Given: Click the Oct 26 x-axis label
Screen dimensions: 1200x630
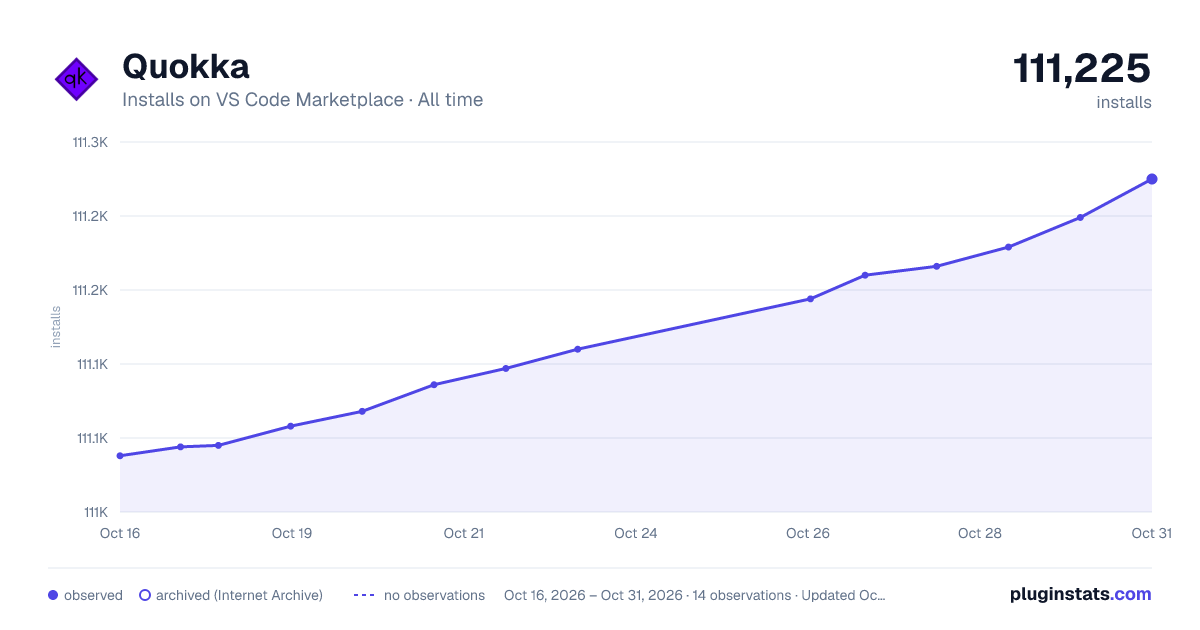Looking at the screenshot, I should 808,533.
